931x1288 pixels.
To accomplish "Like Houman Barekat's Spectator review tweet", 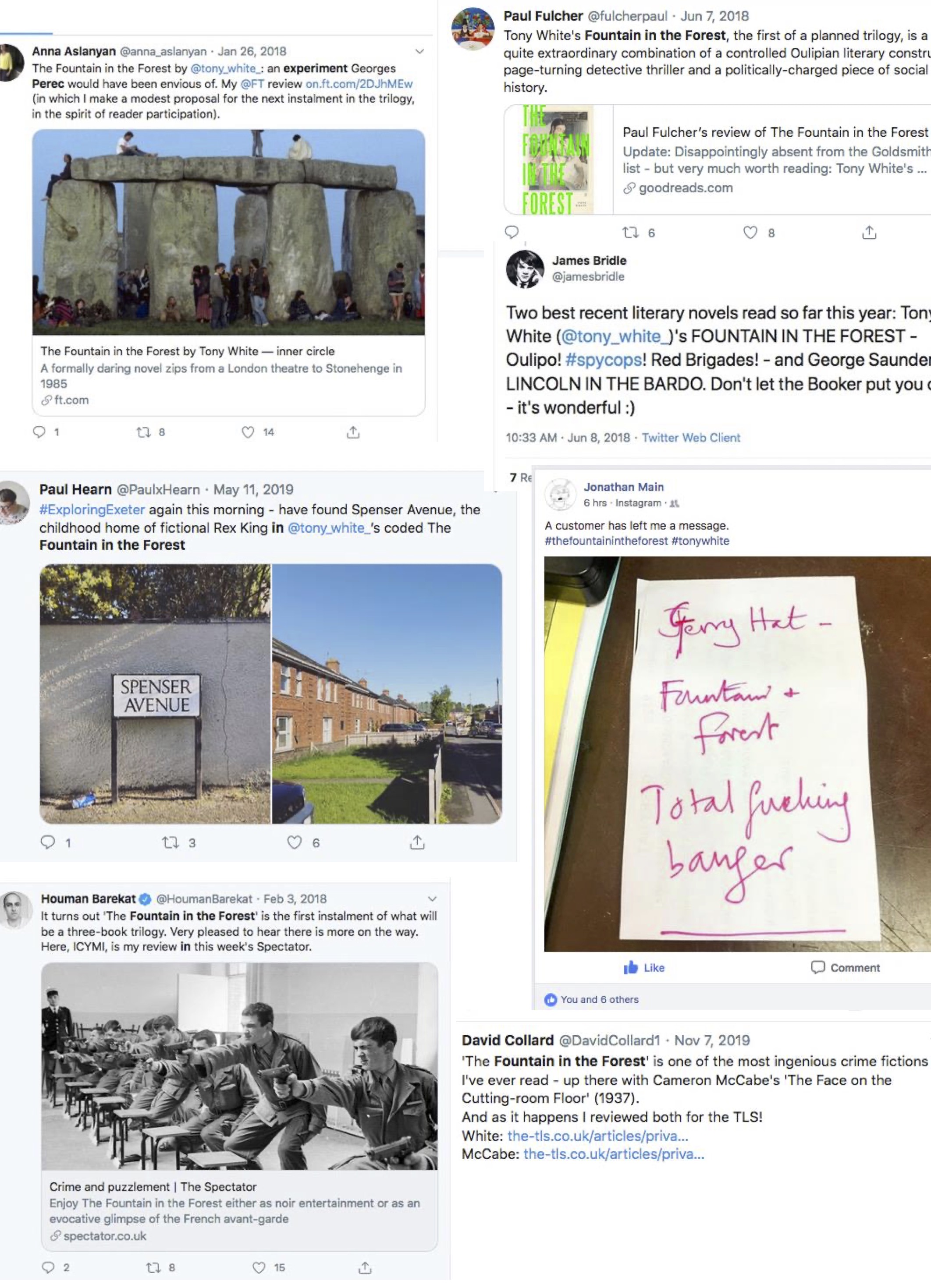I will point(259,1267).
